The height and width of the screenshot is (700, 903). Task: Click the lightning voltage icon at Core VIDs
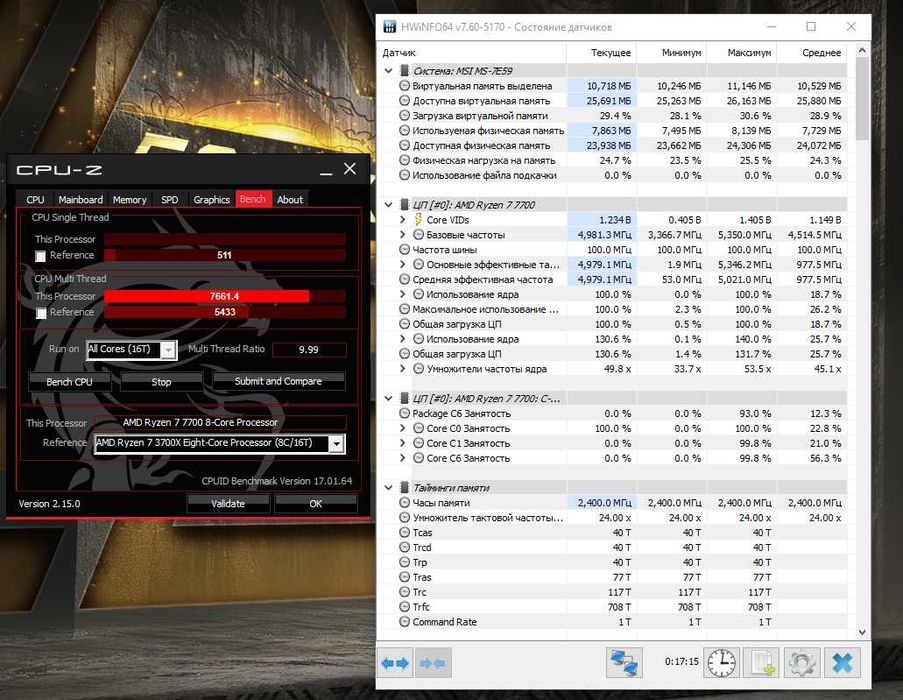(419, 220)
